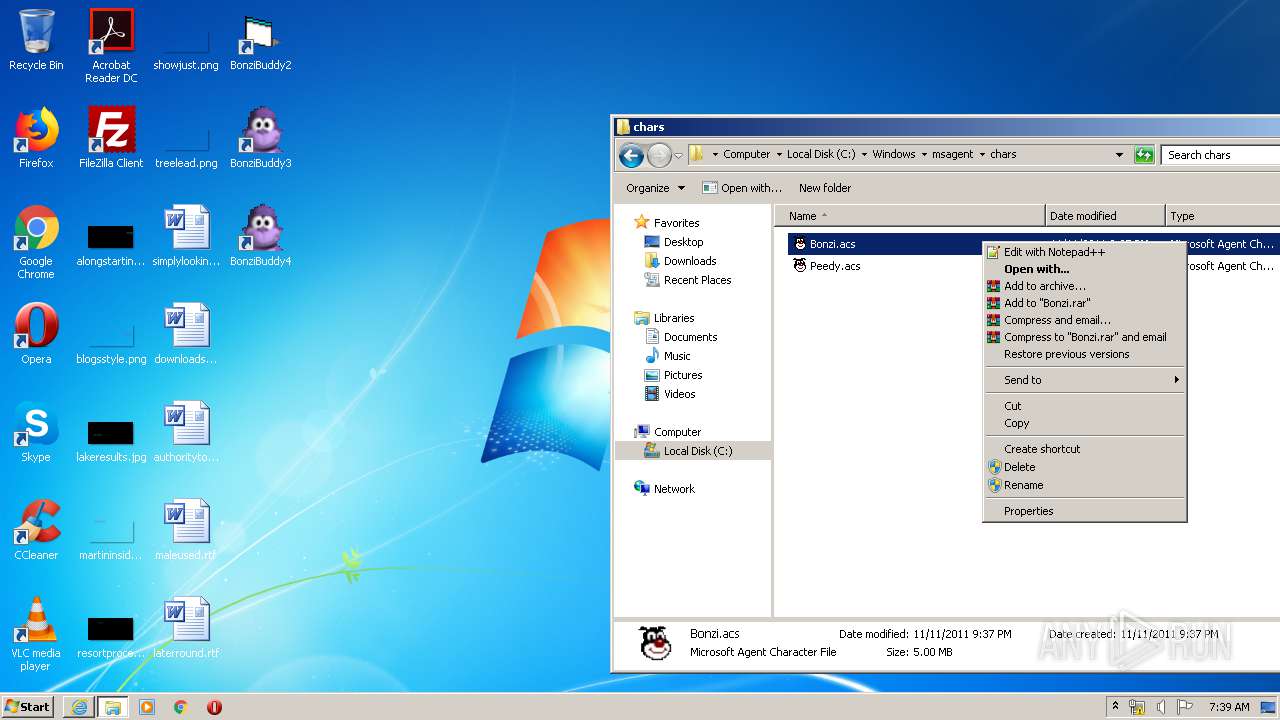Open the Recycle Bin desktop icon
1280x720 pixels.
(36, 42)
